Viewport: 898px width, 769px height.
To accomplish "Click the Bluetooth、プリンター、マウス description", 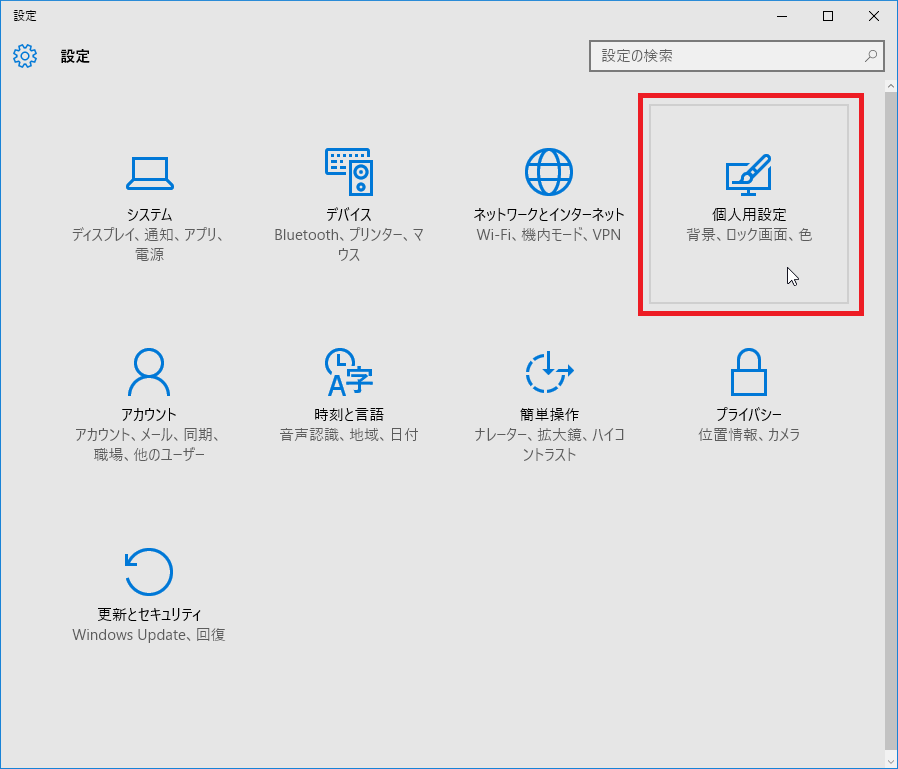I will pos(349,244).
